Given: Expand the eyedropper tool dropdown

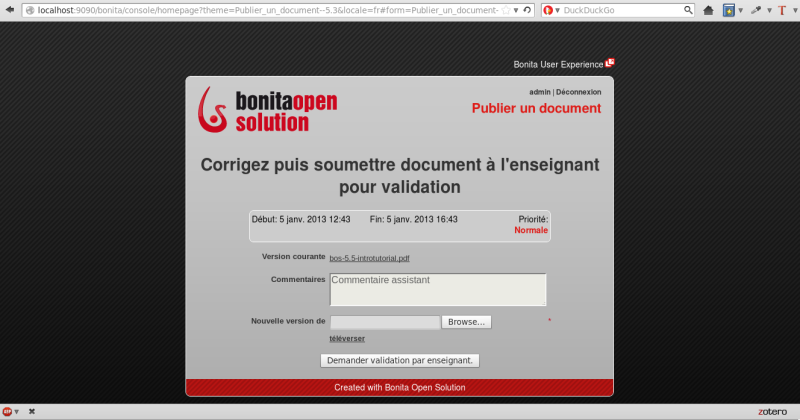Looking at the screenshot, I should point(769,10).
